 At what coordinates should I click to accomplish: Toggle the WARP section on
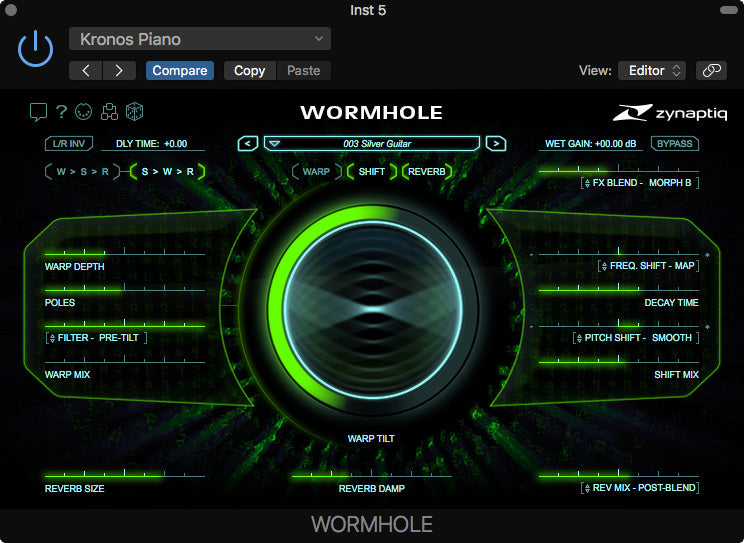pos(316,172)
